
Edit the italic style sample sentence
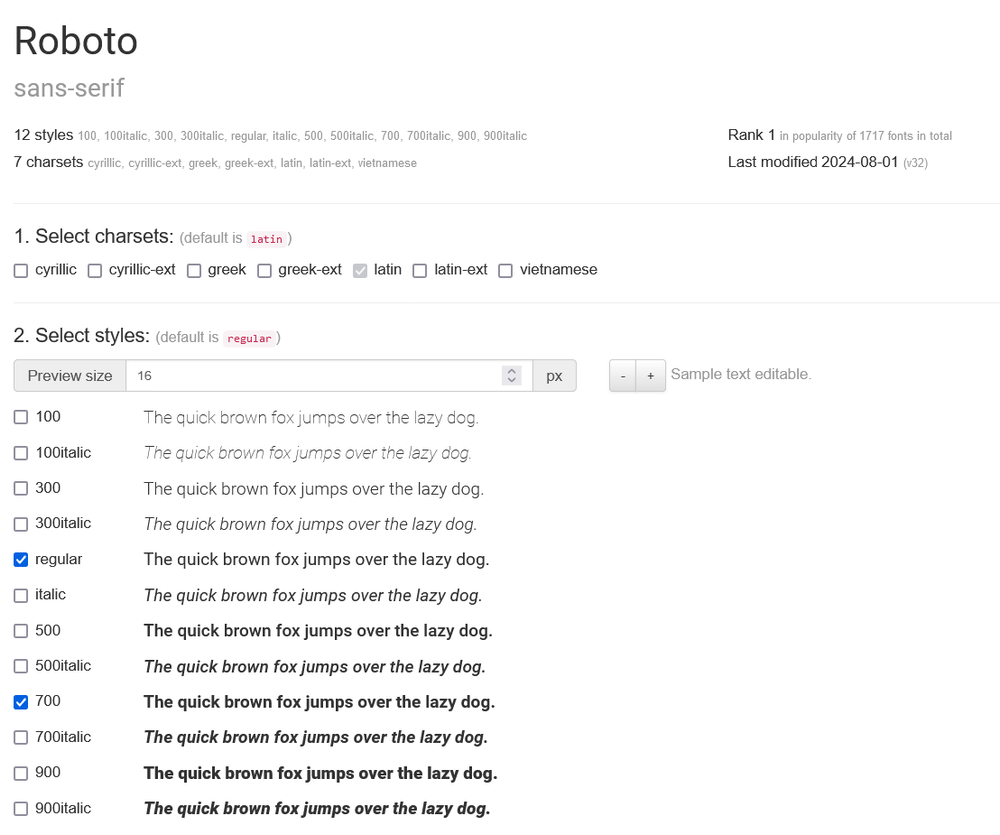pos(313,595)
